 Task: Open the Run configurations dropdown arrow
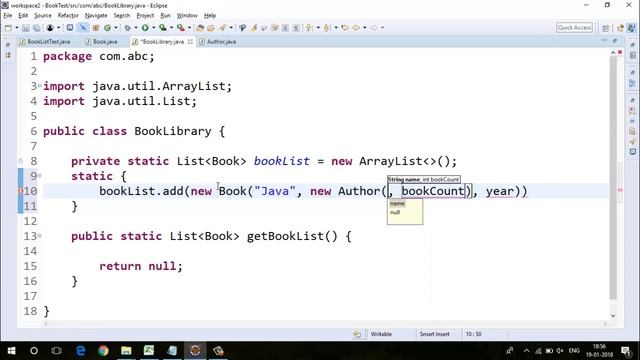(153, 28)
